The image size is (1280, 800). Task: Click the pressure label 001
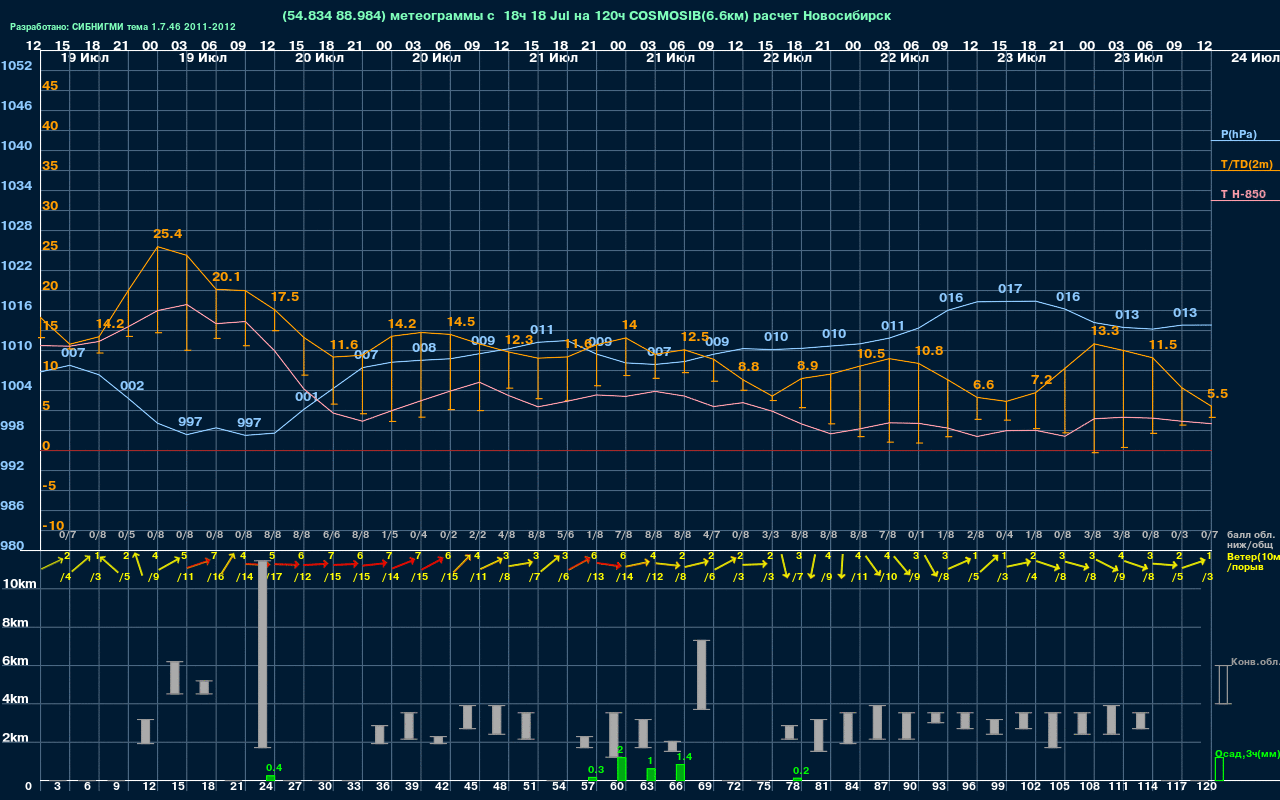click(x=307, y=397)
